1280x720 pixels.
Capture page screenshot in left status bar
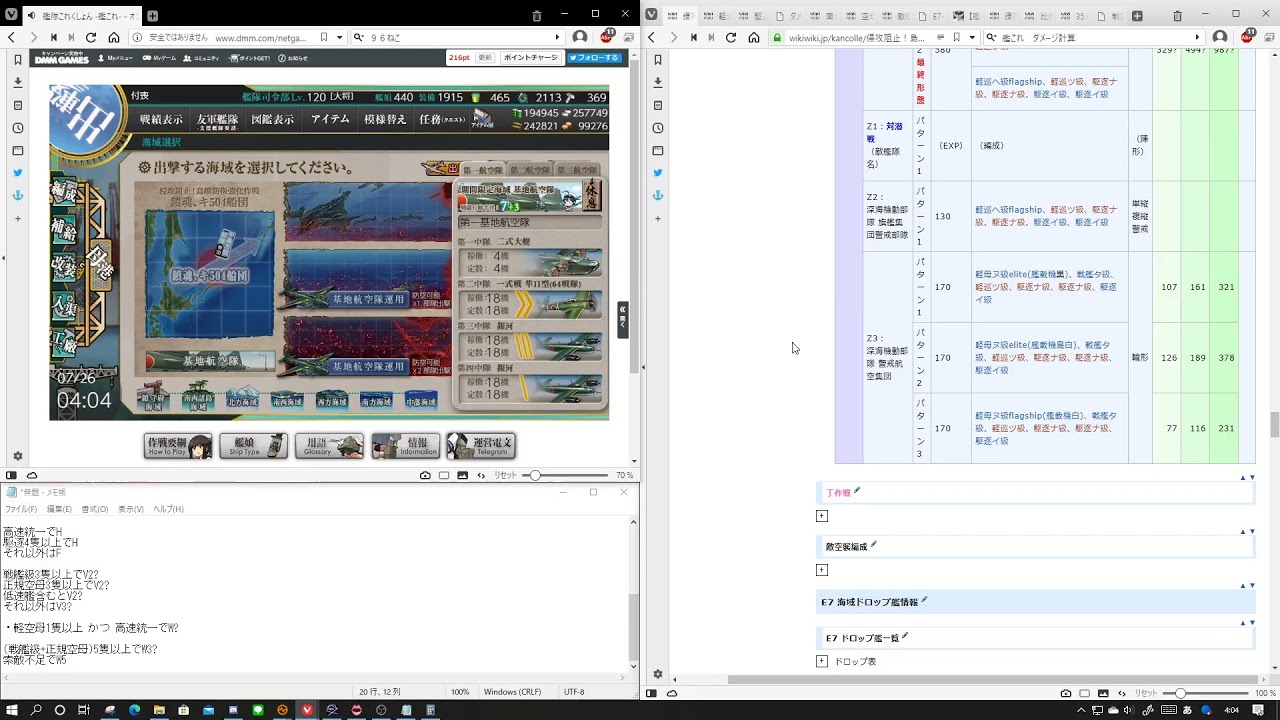(425, 475)
